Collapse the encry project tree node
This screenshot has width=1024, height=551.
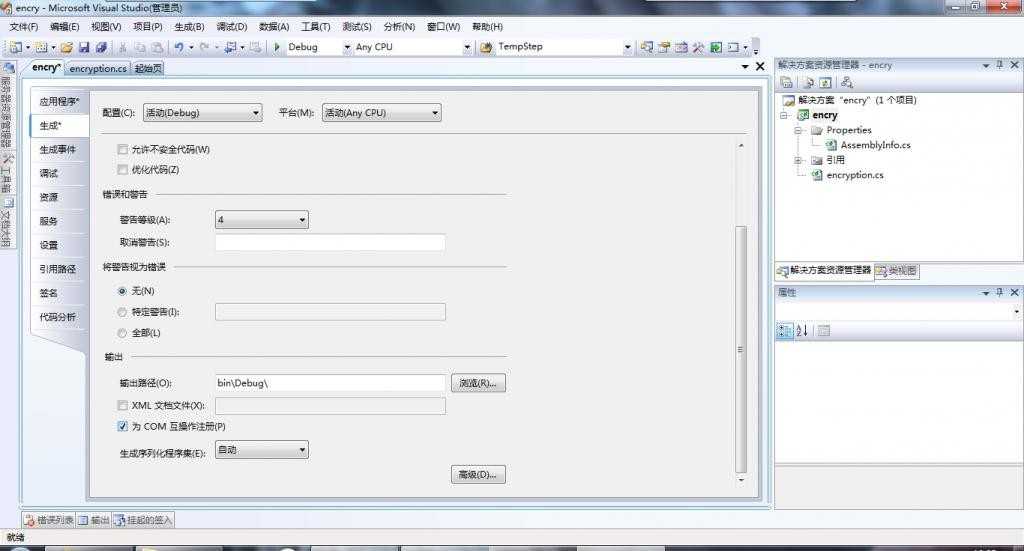point(784,116)
